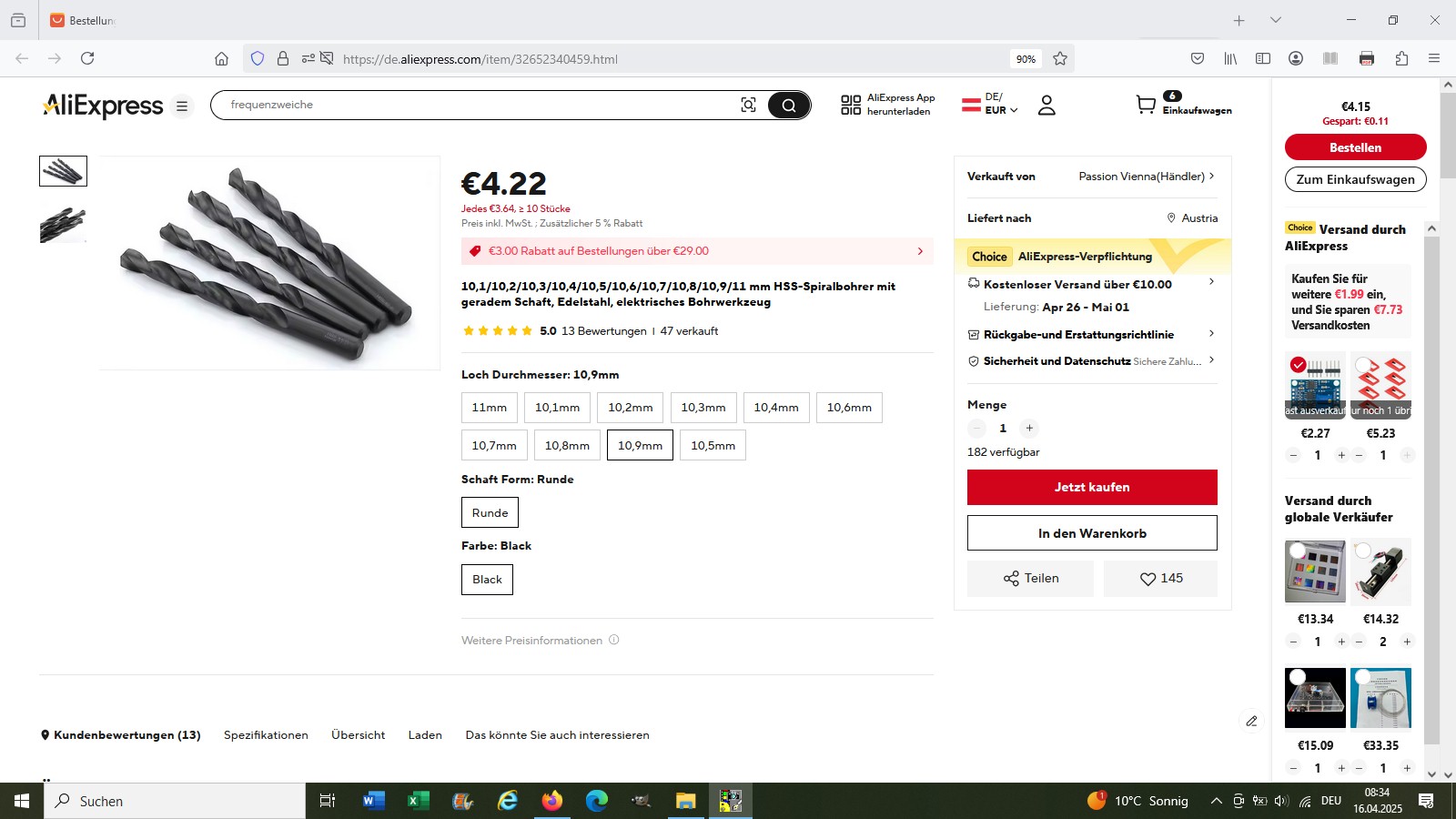Click the Firefox bookmark star icon
Image resolution: width=1456 pixels, height=819 pixels.
coord(1060,58)
